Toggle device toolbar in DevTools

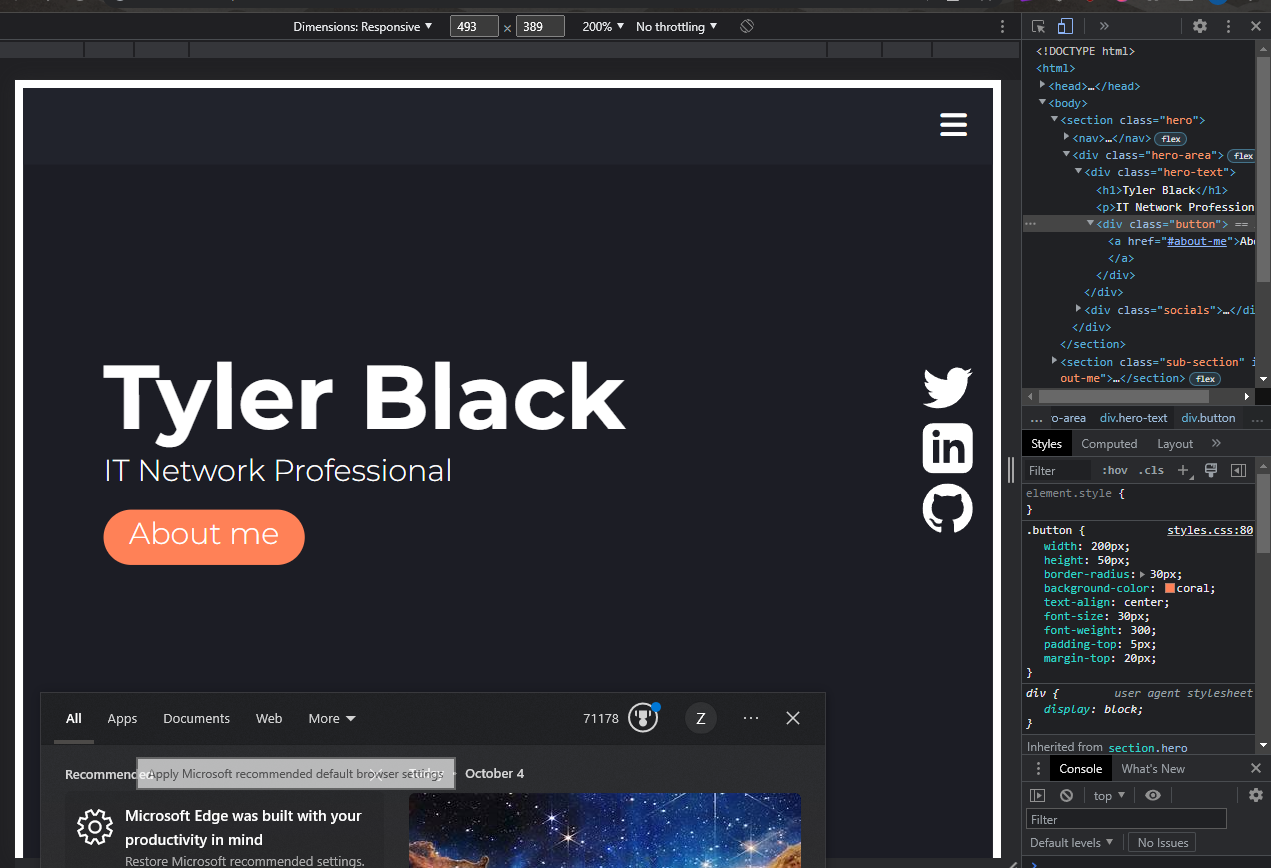pyautogui.click(x=1065, y=26)
